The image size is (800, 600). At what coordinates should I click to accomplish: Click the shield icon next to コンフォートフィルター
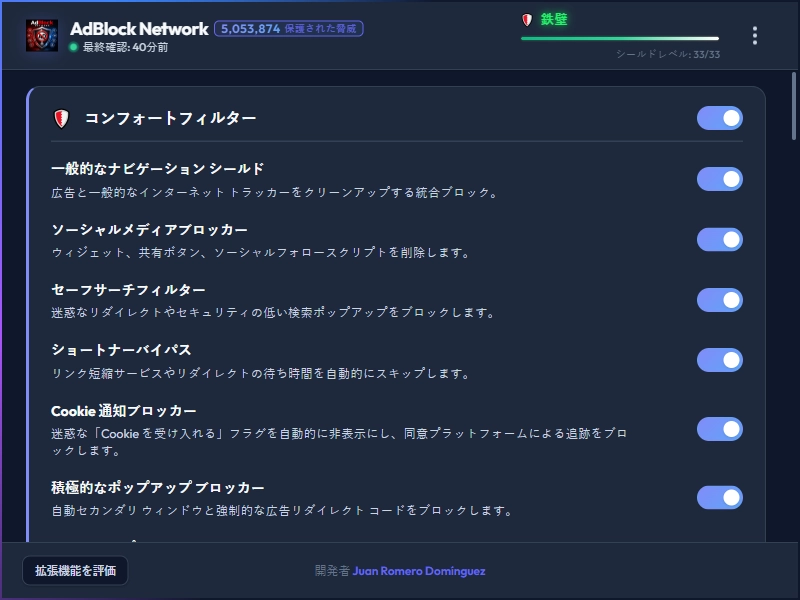click(x=61, y=119)
